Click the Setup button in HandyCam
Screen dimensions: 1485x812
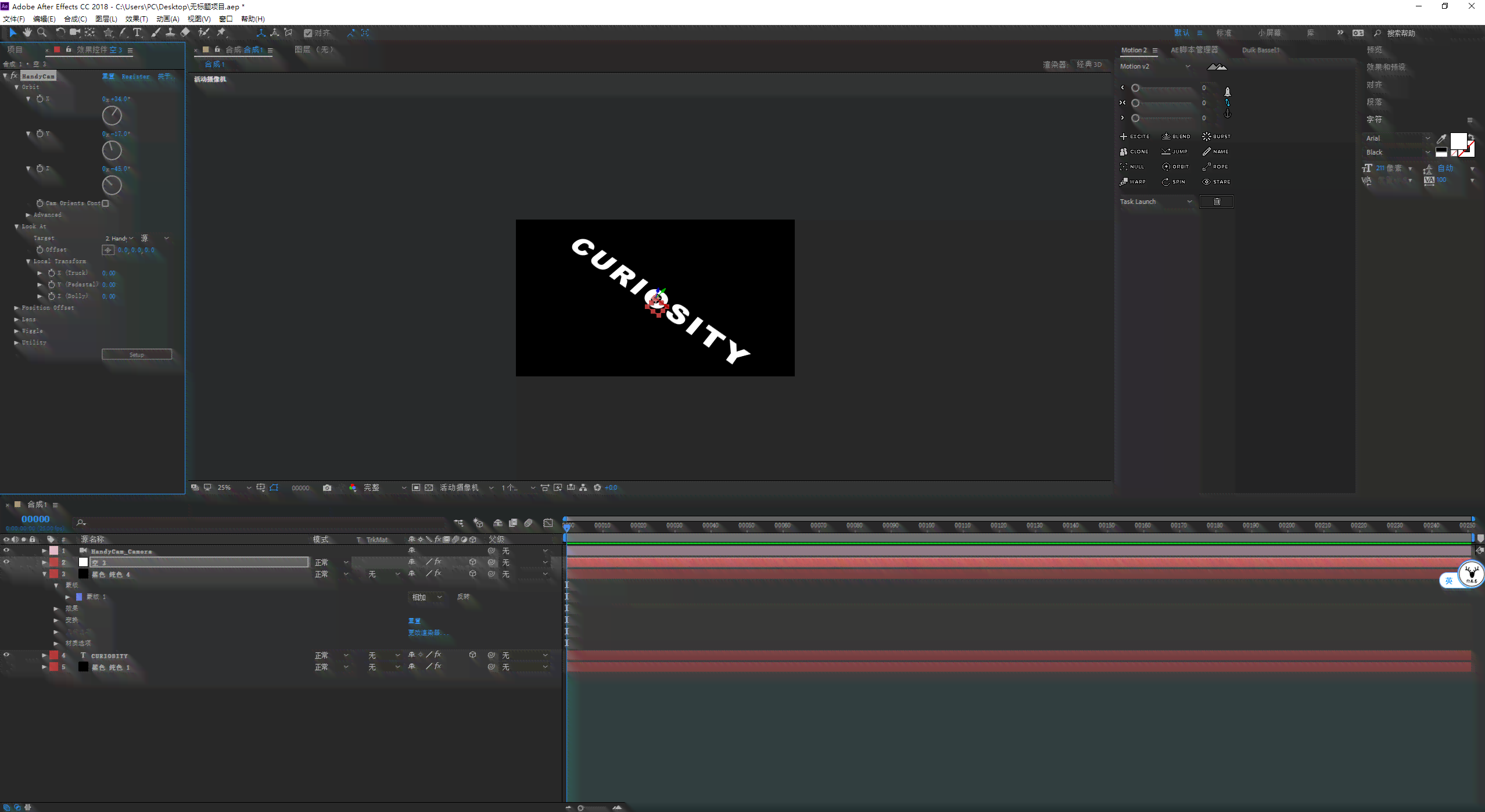(137, 354)
